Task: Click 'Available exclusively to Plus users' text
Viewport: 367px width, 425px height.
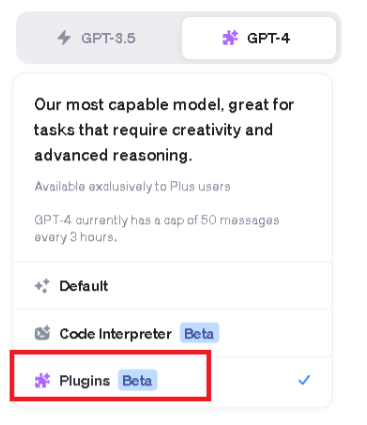Action: pyautogui.click(x=132, y=186)
